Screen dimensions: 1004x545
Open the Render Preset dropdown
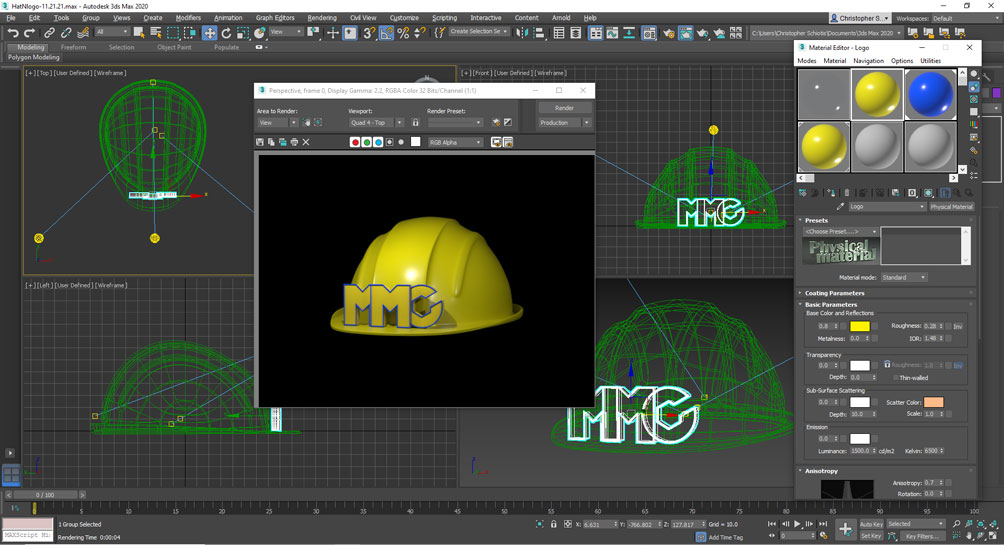click(x=455, y=122)
